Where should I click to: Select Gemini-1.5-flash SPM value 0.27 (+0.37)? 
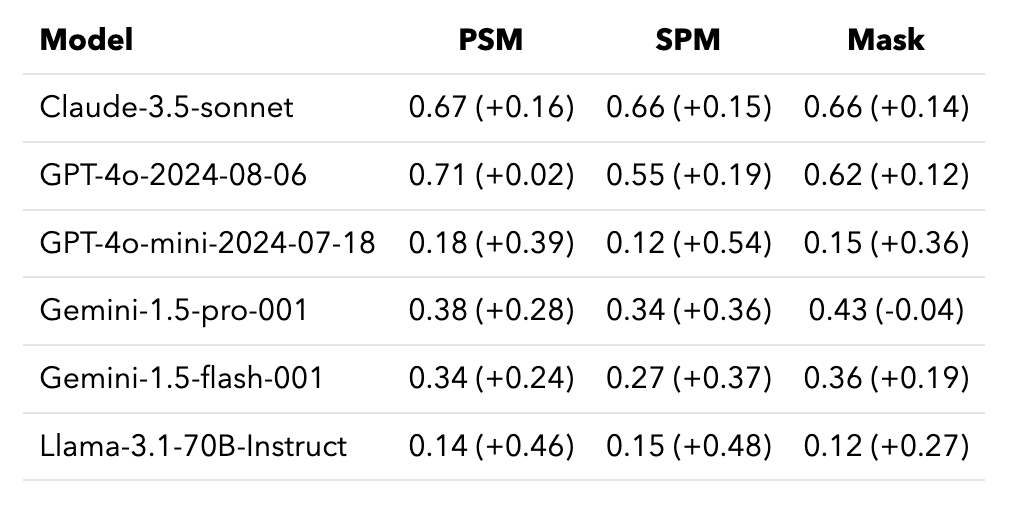click(688, 378)
